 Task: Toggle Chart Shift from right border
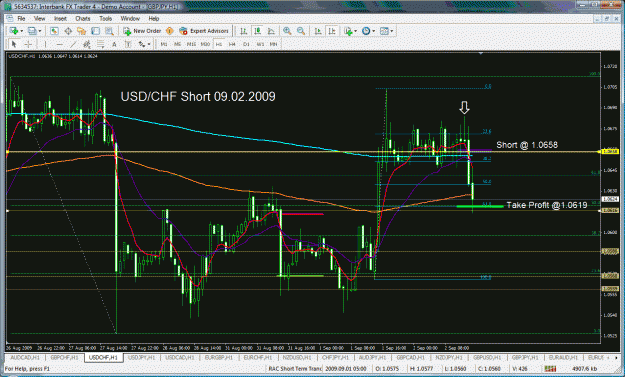(x=332, y=31)
